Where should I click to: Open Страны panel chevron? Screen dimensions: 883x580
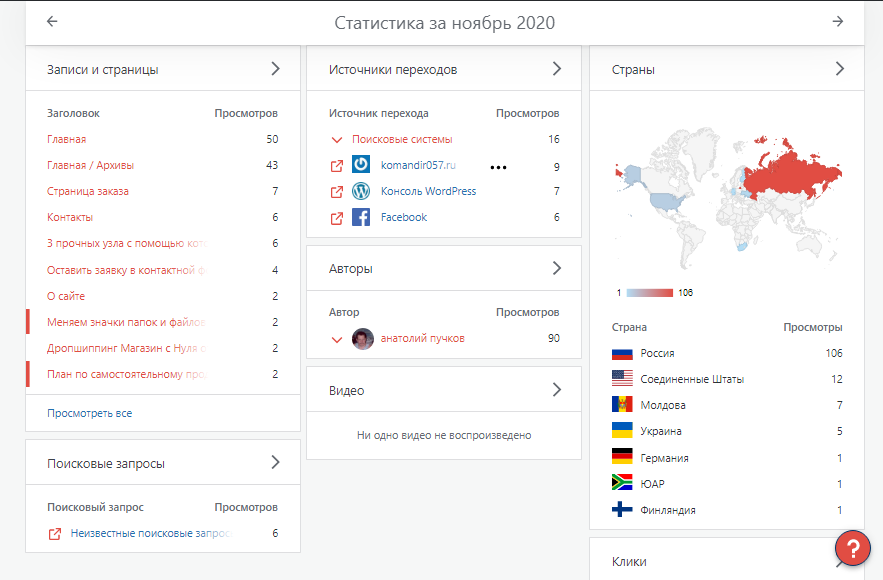(840, 69)
